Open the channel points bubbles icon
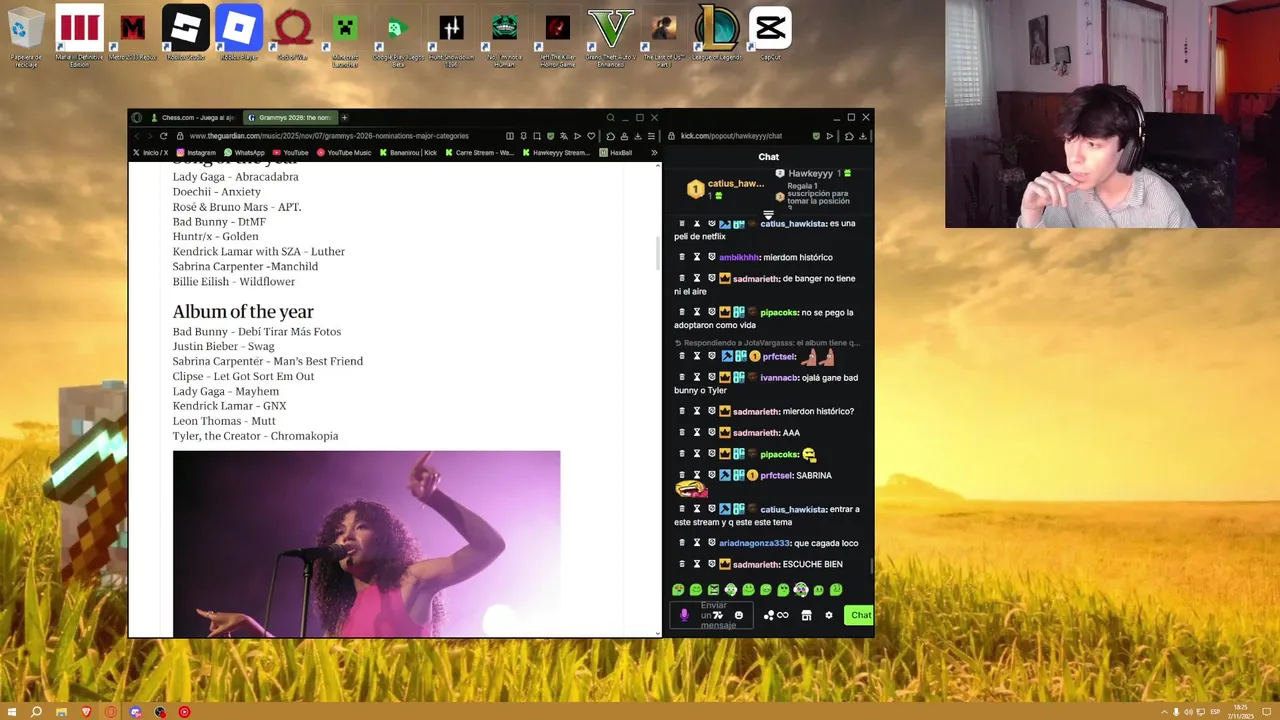The width and height of the screenshot is (1280, 720). click(768, 616)
